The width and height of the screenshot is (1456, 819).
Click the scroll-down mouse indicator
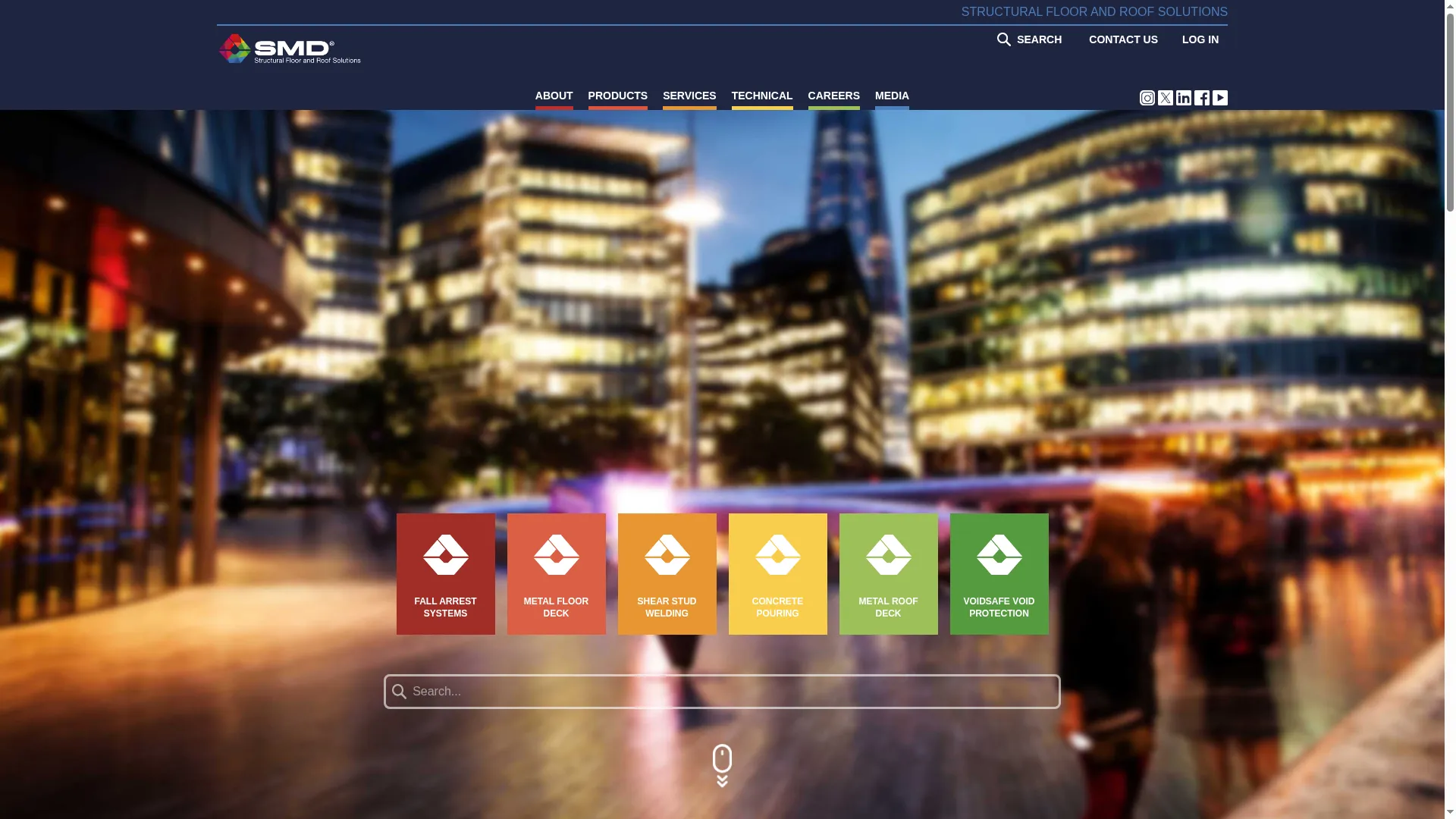pos(722,766)
